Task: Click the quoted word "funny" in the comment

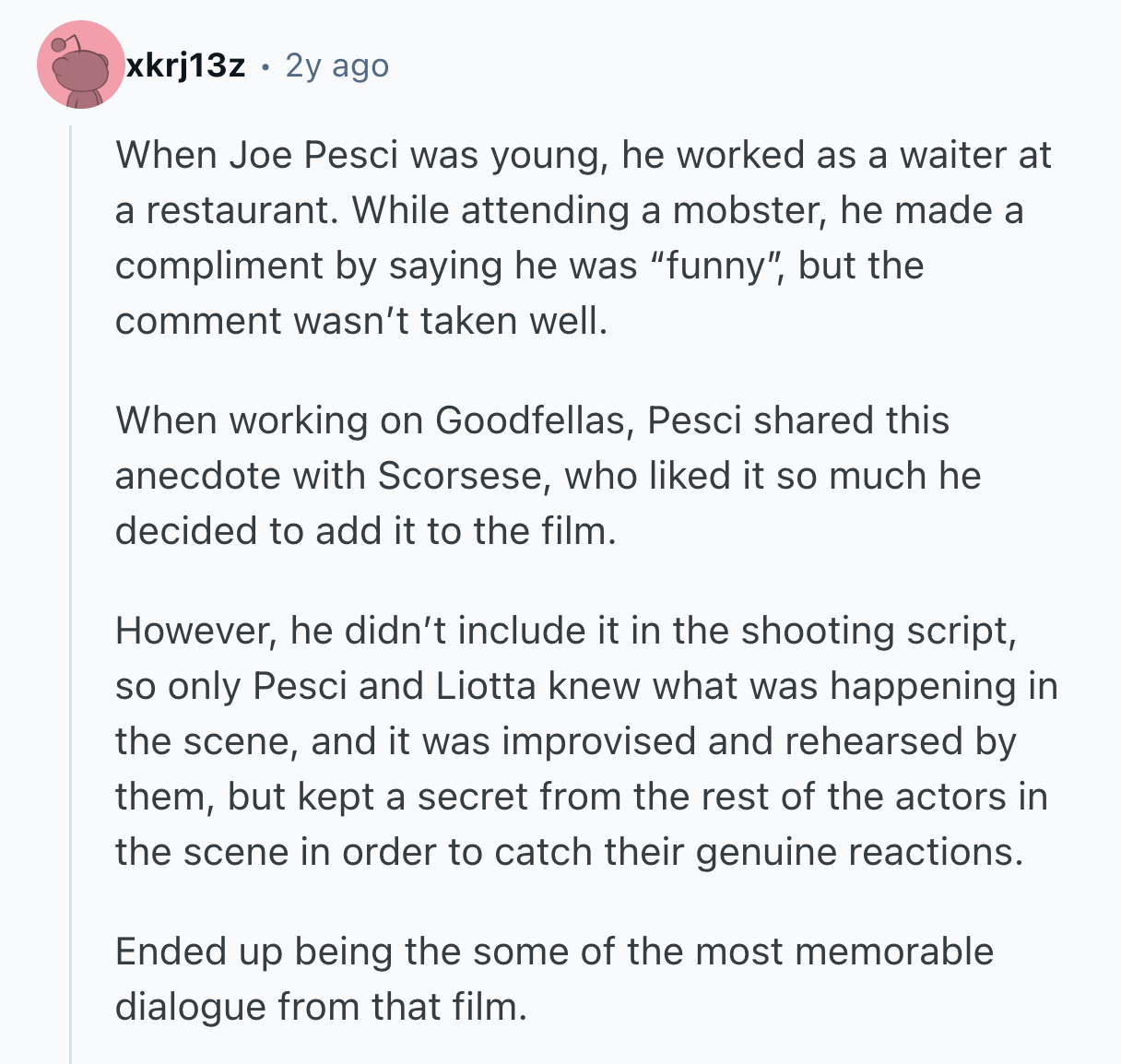Action: tap(715, 266)
